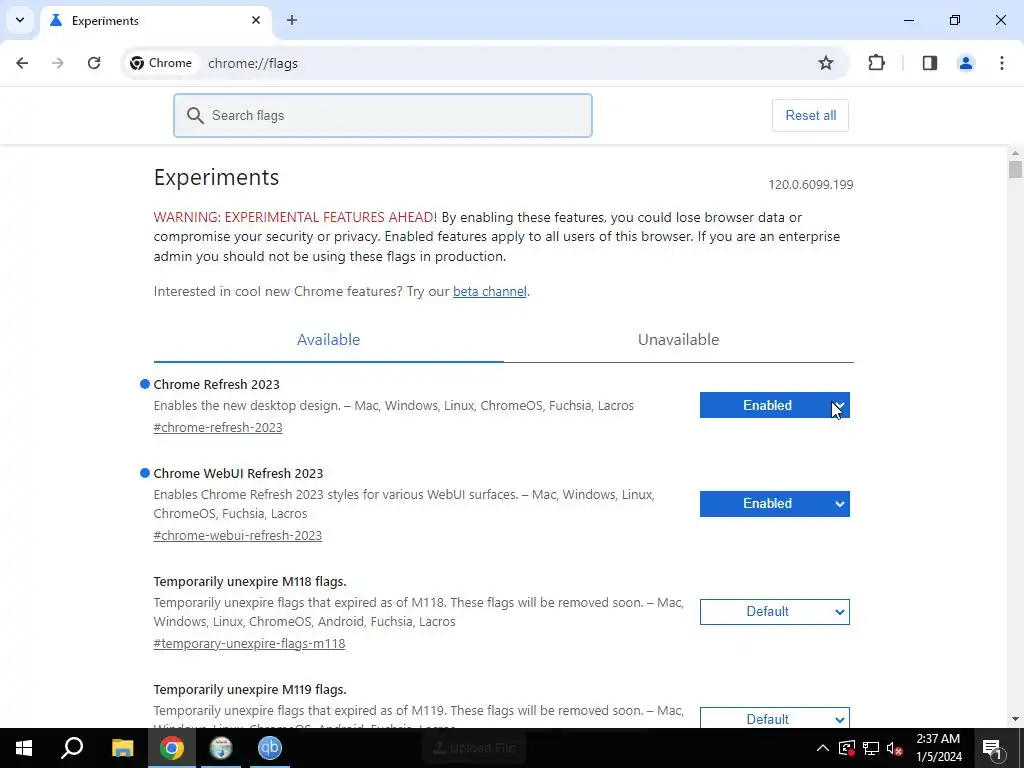Screen dimensions: 1024x768
Task: Go back using the browser back arrow
Action: tap(22, 63)
